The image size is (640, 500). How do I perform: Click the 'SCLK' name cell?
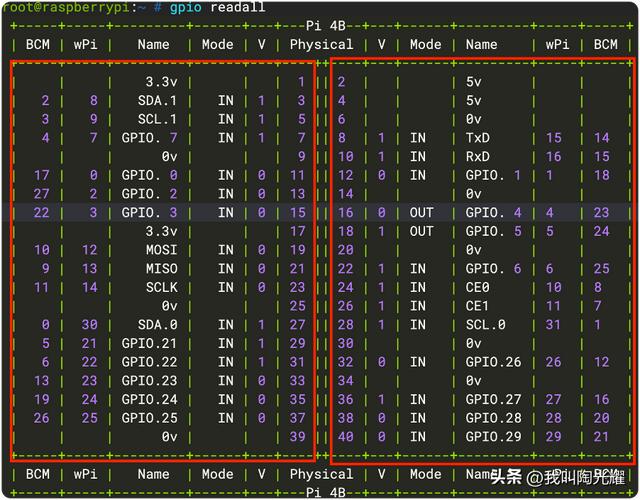(162, 287)
